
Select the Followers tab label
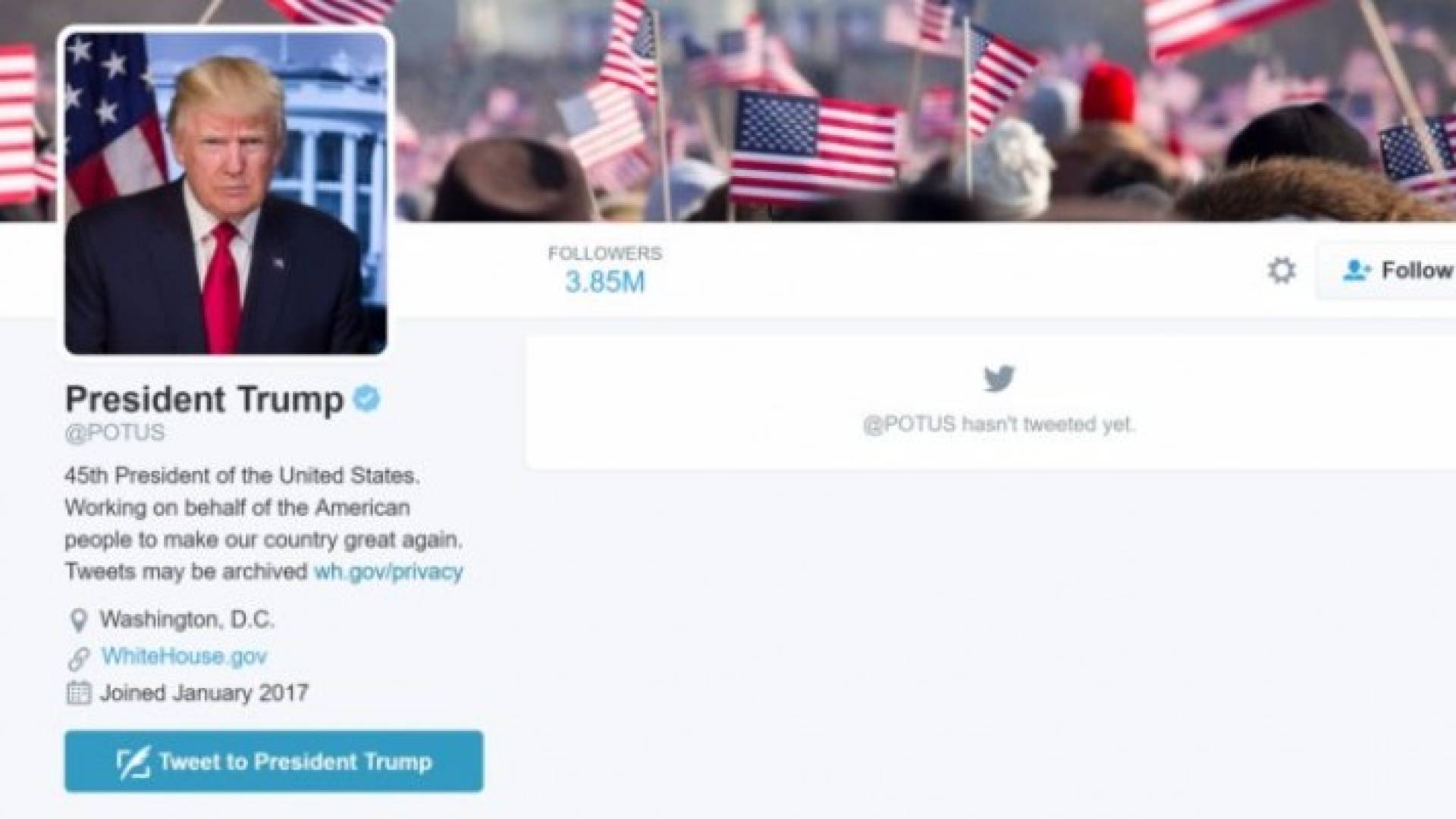[605, 253]
